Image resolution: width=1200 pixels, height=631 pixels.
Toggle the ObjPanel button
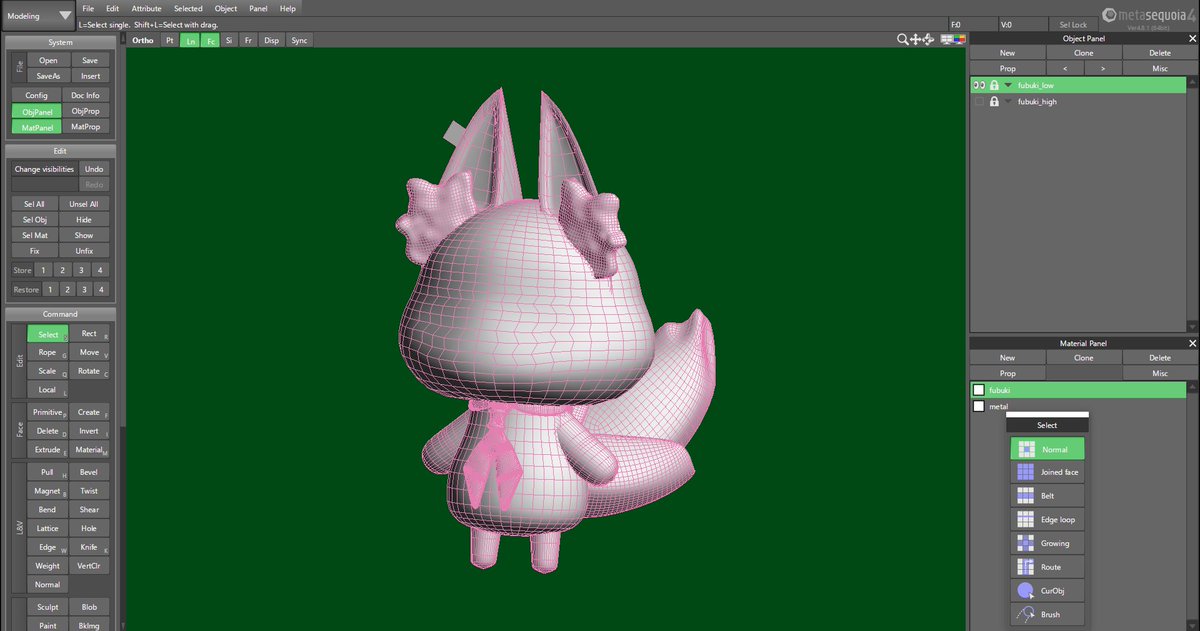tap(35, 112)
